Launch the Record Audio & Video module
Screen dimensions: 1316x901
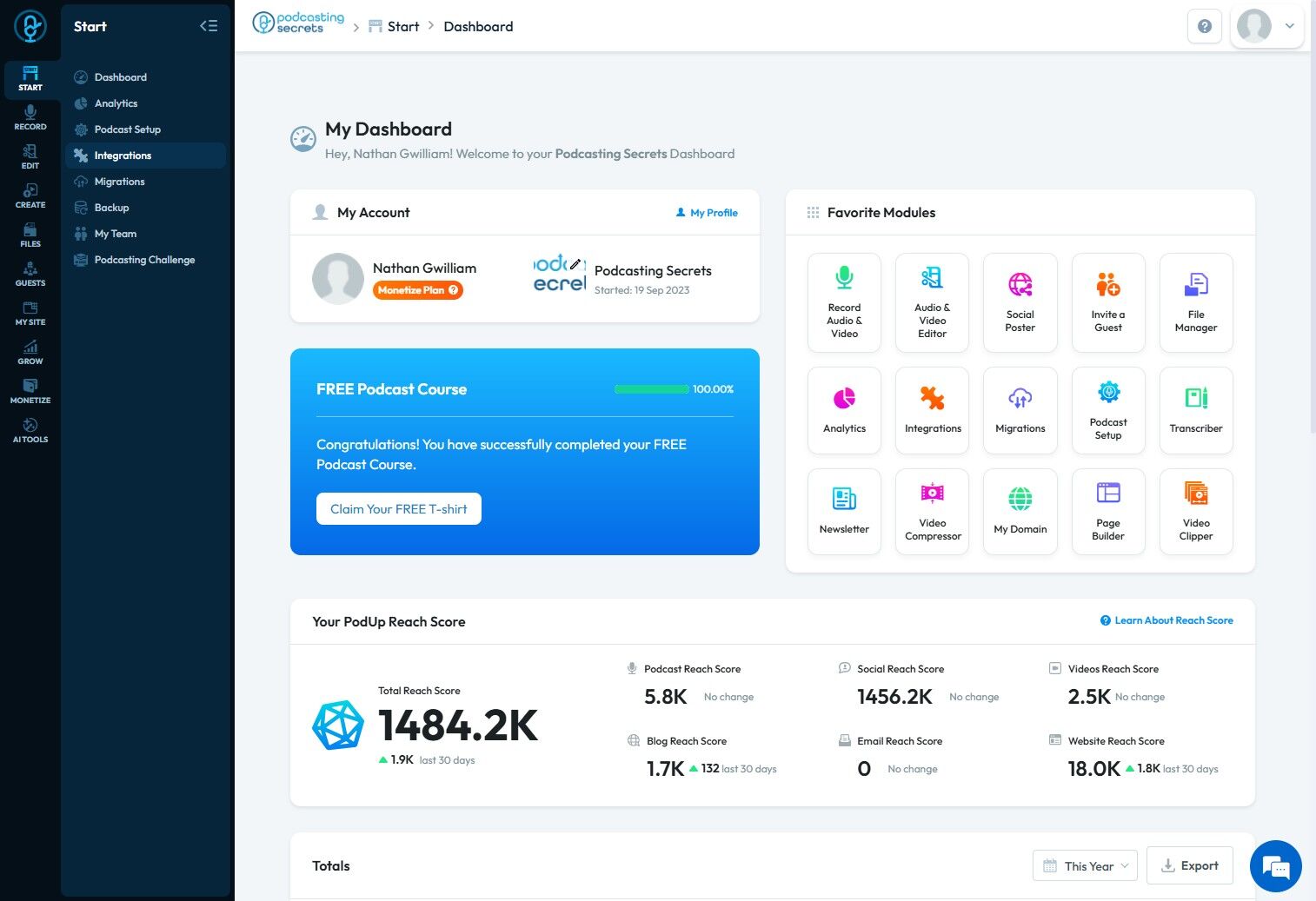[x=844, y=302]
